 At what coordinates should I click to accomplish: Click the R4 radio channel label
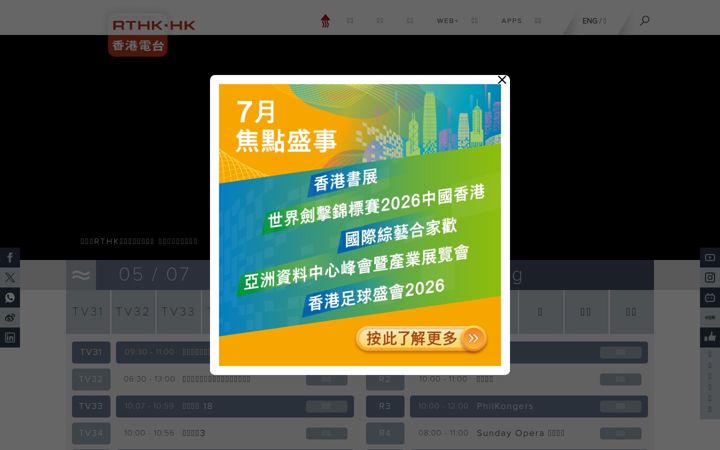[x=385, y=433]
